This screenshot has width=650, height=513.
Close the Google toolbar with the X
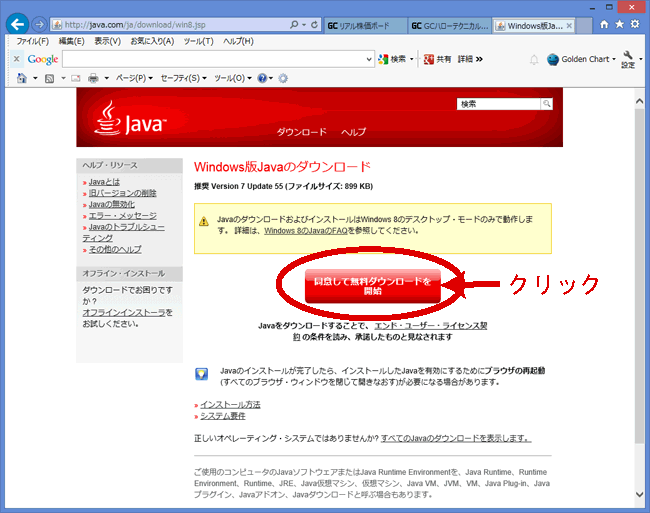[x=17, y=59]
